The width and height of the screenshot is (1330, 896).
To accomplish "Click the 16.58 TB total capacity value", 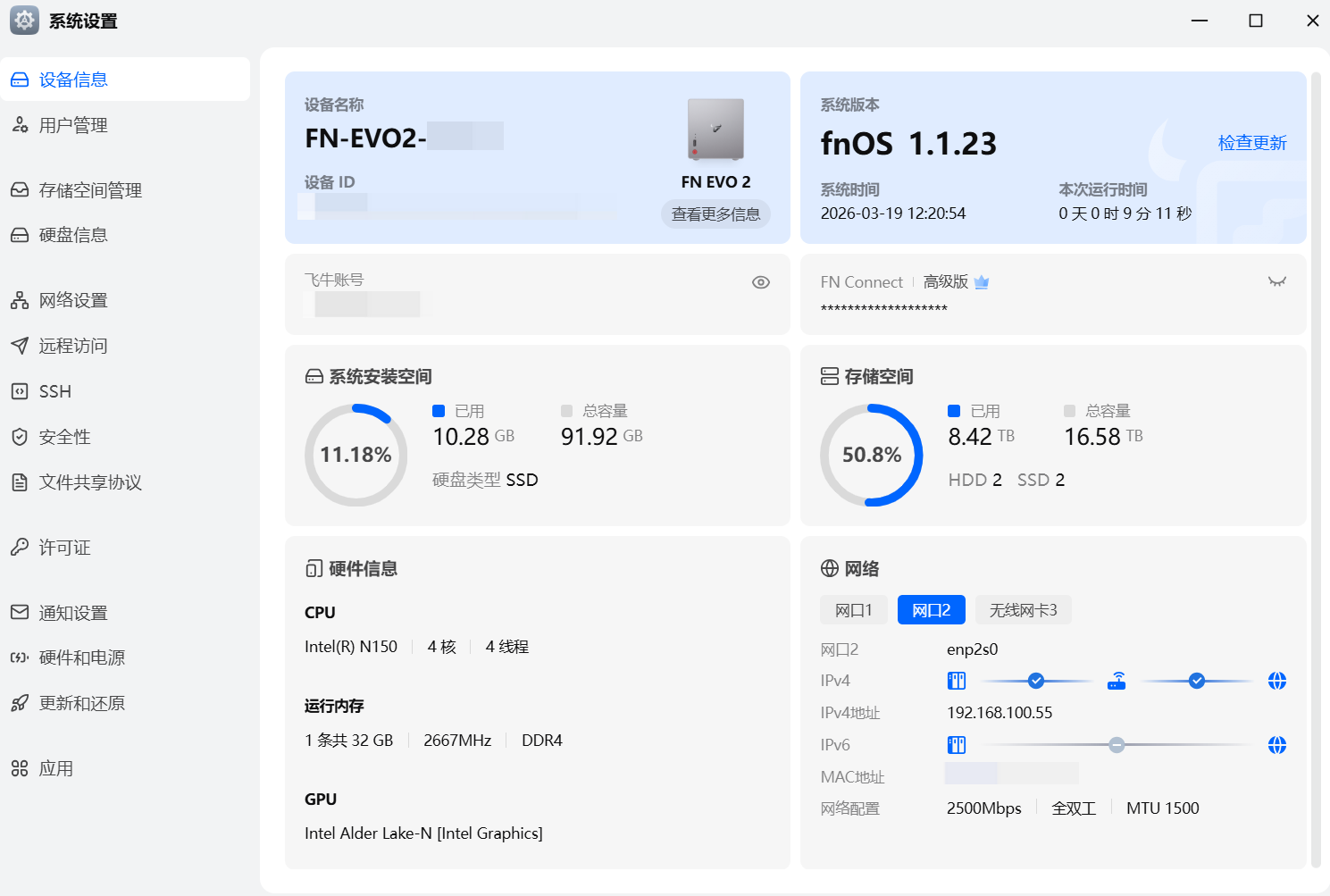I will pyautogui.click(x=1103, y=437).
